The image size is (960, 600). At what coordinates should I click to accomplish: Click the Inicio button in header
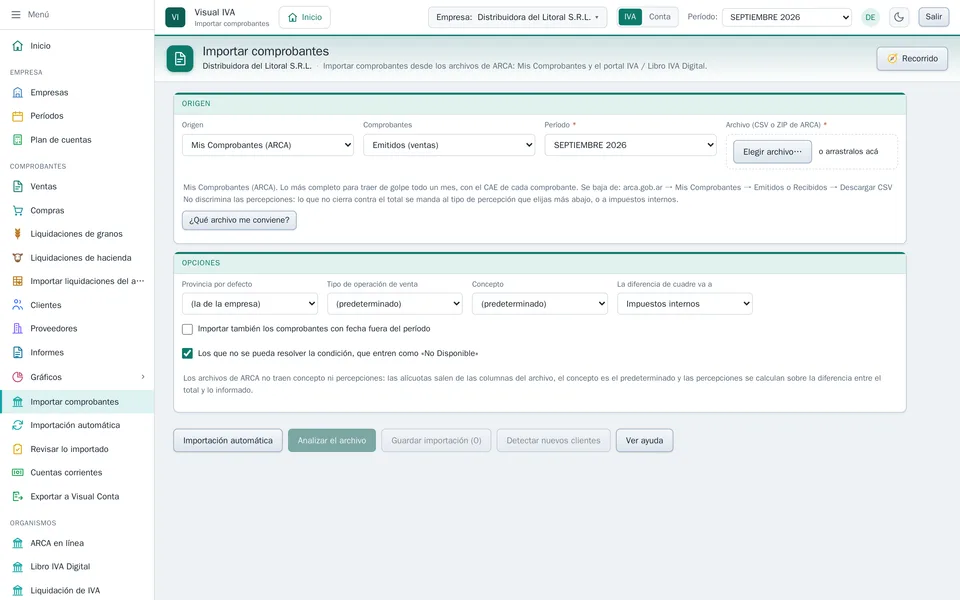pyautogui.click(x=304, y=17)
